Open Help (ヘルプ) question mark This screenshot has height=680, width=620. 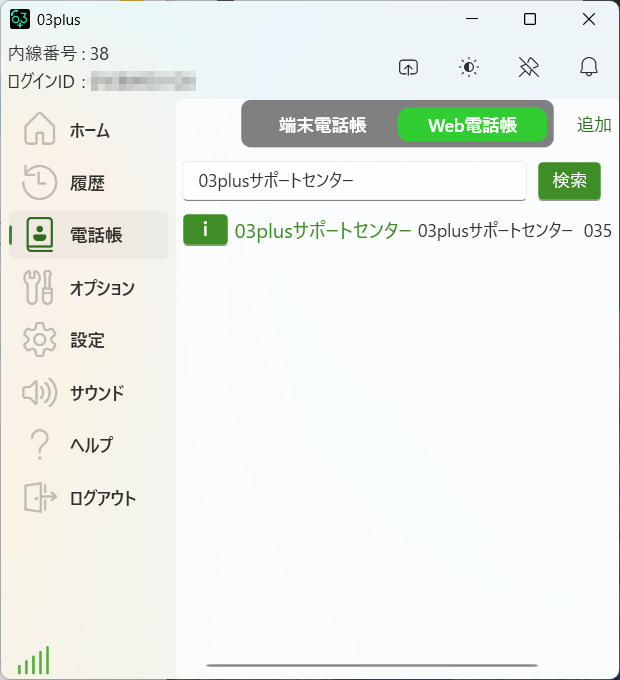pos(40,445)
